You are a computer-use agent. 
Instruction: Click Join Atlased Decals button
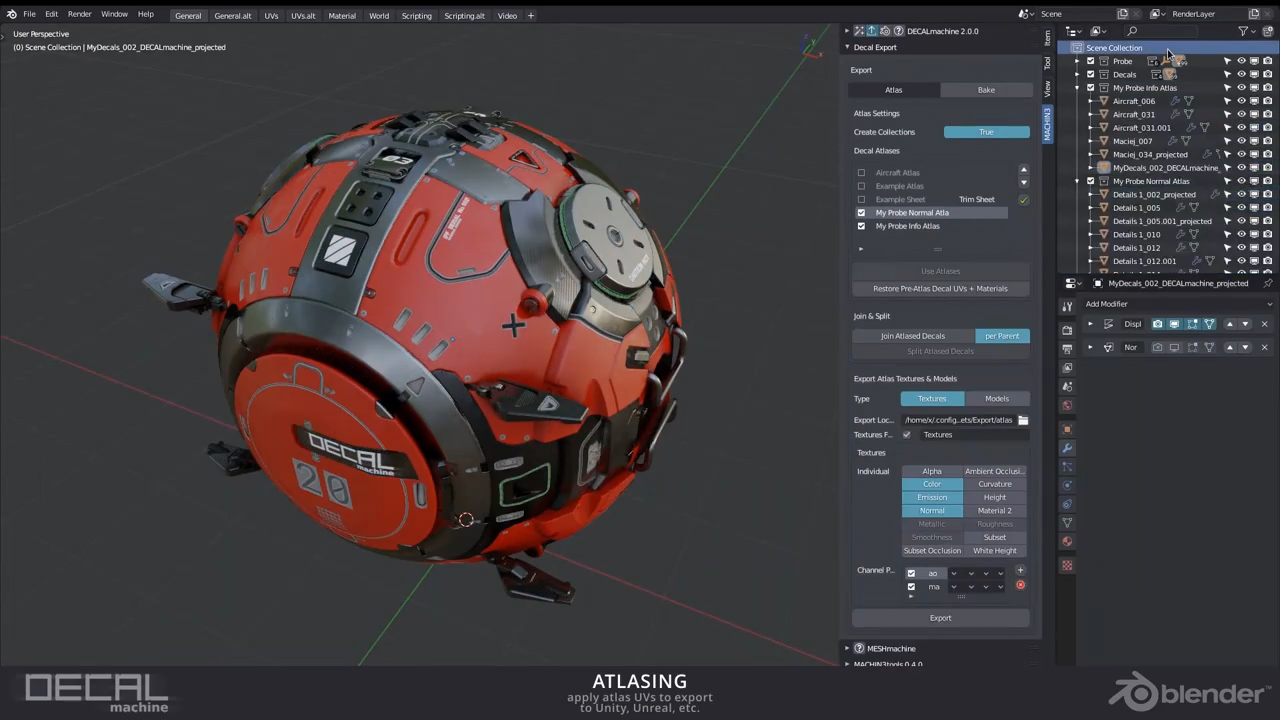912,336
